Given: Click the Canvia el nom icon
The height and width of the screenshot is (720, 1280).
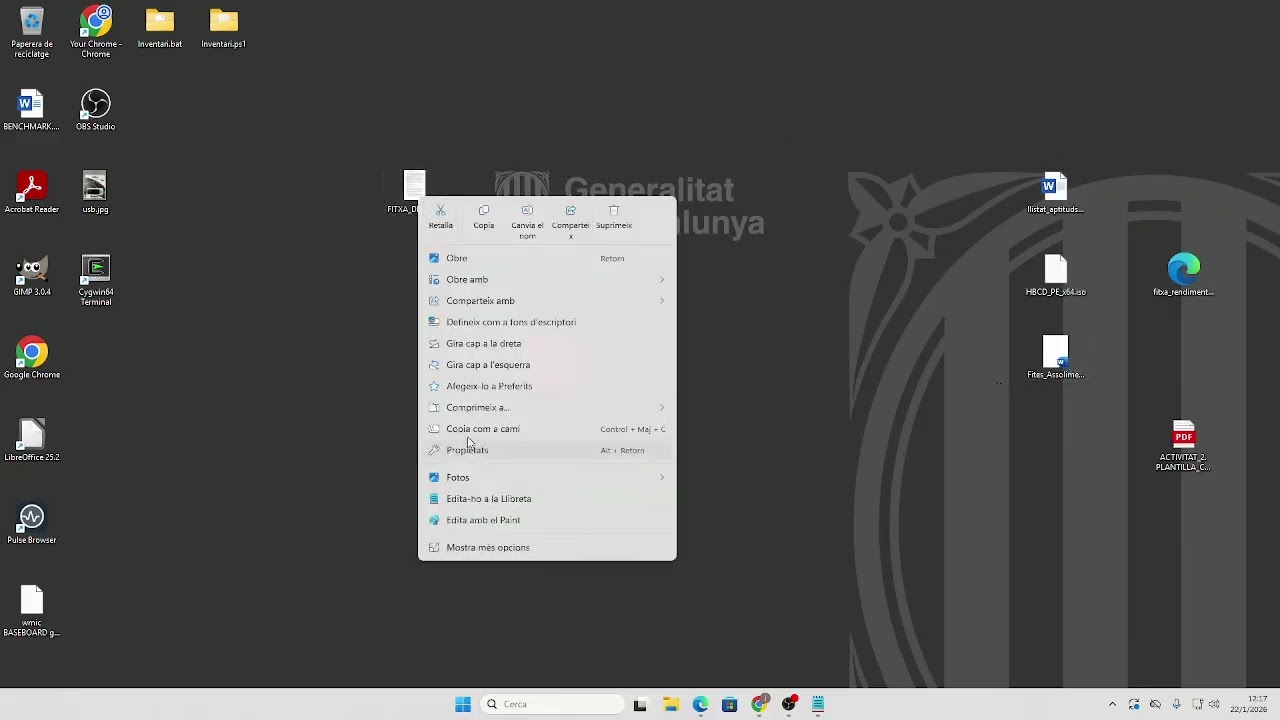Looking at the screenshot, I should click(x=527, y=211).
